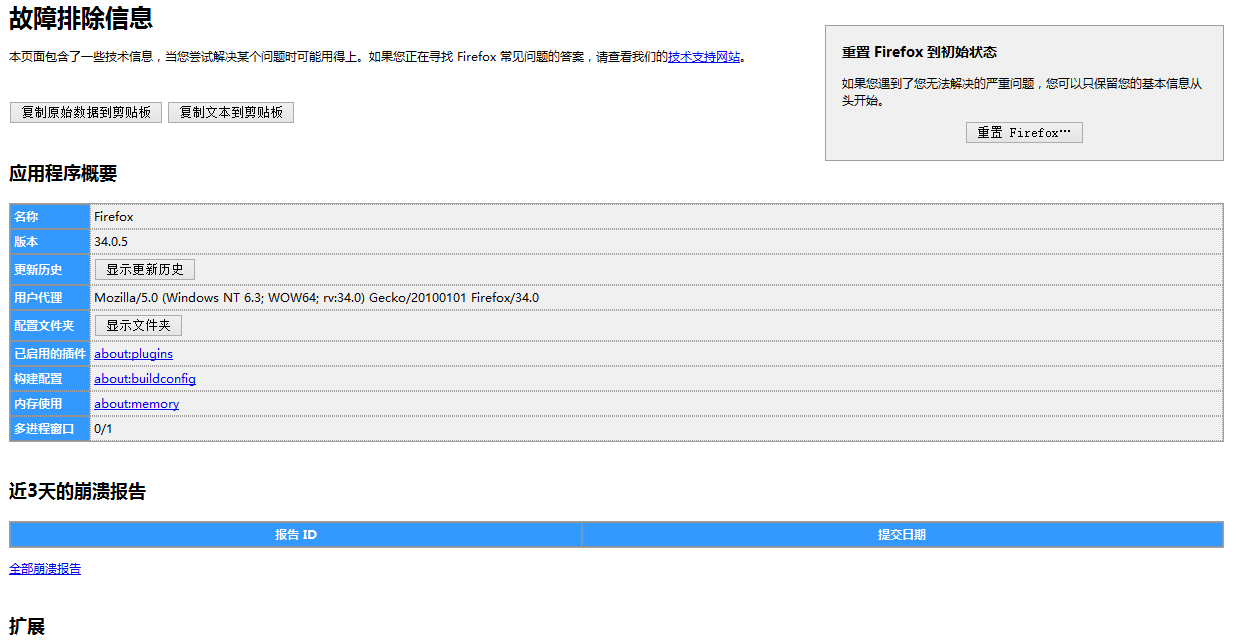
Task: Click 复制原始数据到剪贴板 button
Action: point(86,112)
